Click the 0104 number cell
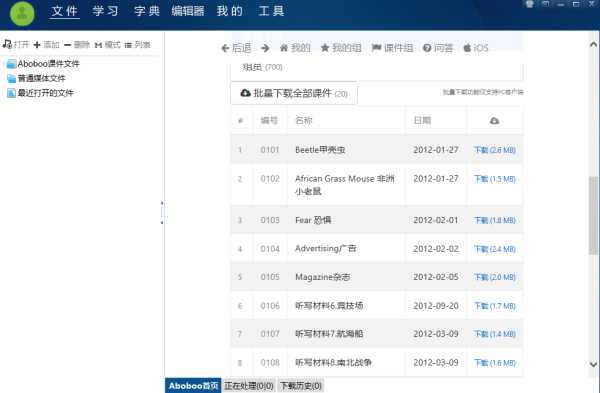 point(270,249)
